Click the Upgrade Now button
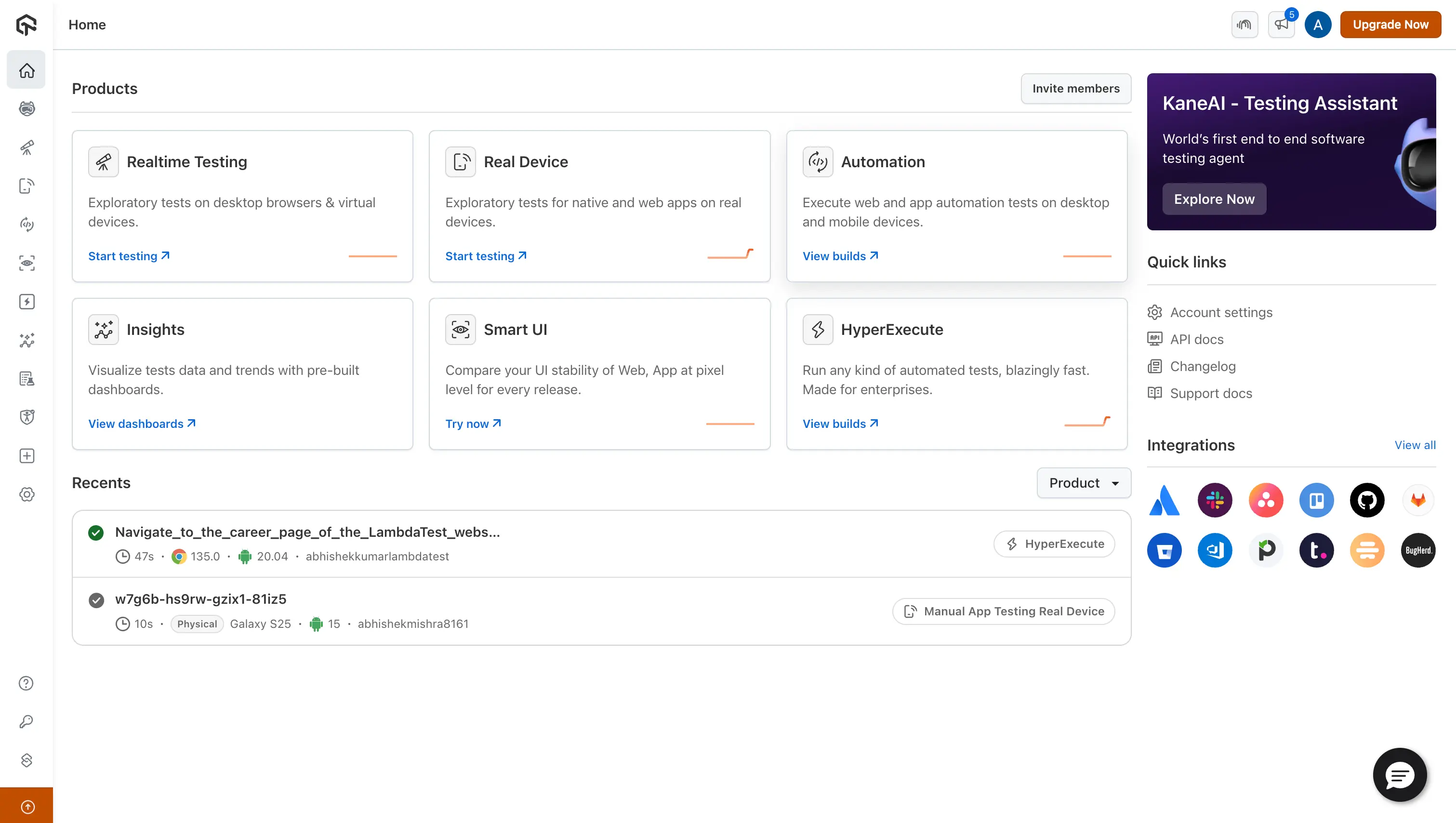The image size is (1456, 823). (1390, 24)
